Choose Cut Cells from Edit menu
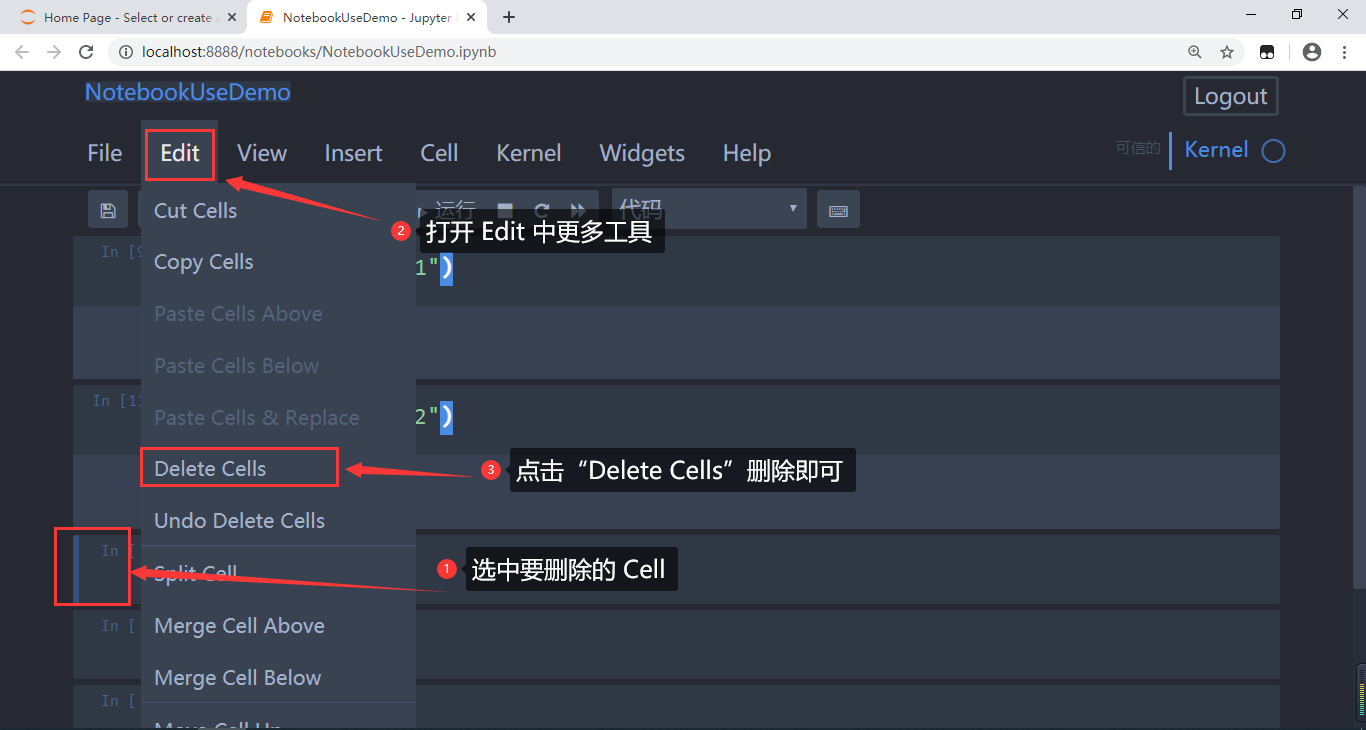The height and width of the screenshot is (730, 1366). pos(278,210)
